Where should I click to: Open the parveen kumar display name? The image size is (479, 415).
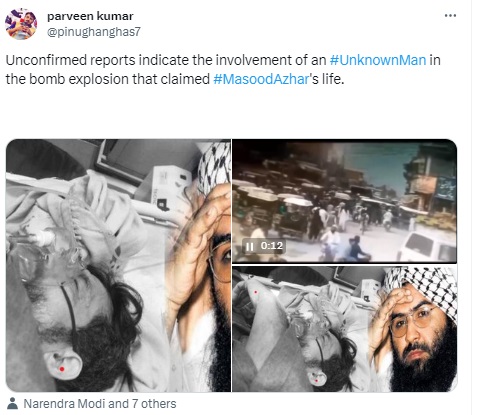pos(90,16)
